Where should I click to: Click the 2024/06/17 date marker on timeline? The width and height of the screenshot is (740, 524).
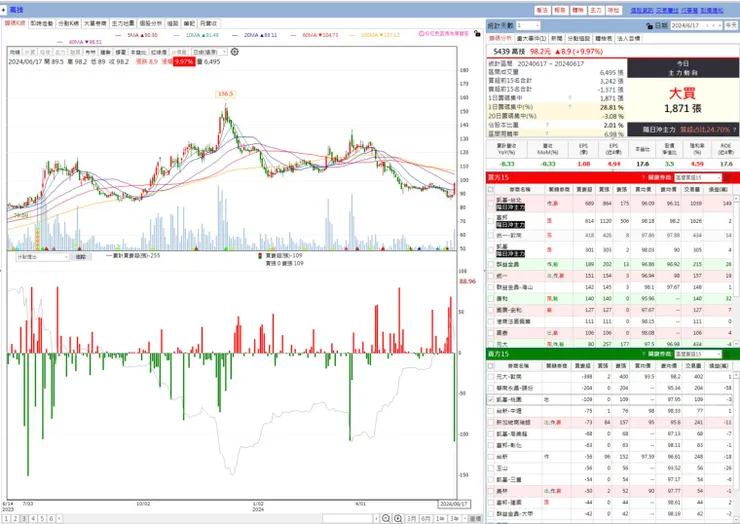453,504
